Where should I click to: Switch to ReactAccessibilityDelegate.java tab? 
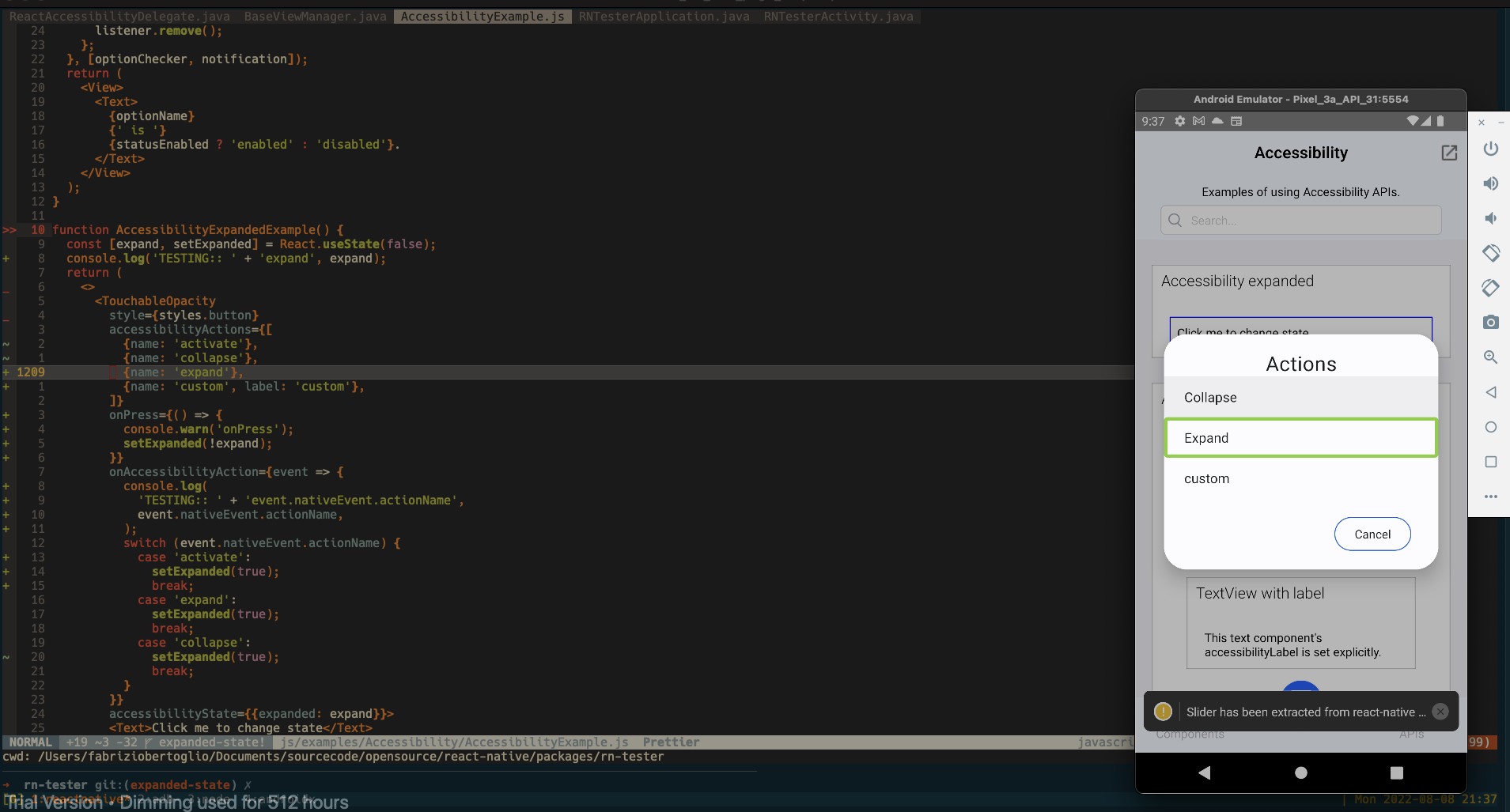point(119,16)
